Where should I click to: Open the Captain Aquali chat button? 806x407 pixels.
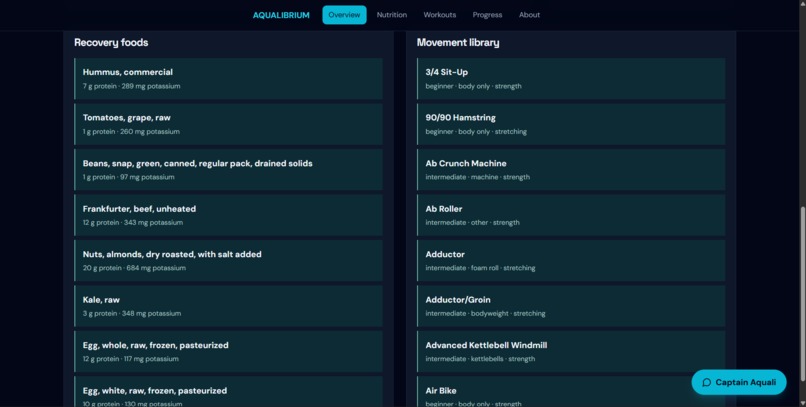coord(739,382)
